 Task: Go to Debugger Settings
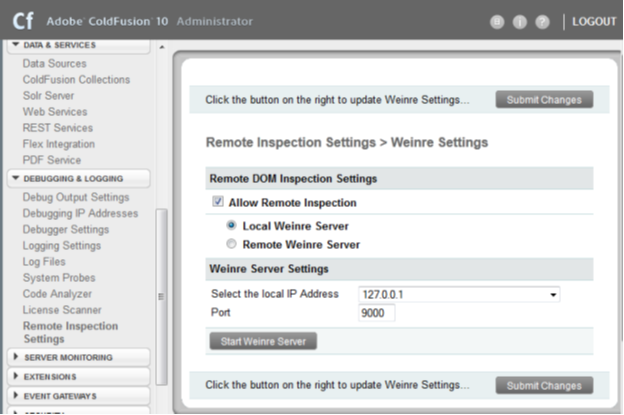pyautogui.click(x=67, y=229)
